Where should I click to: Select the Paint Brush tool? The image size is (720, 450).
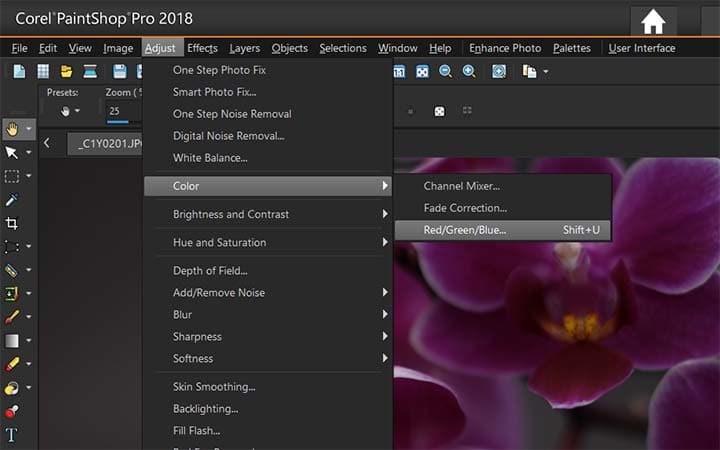(11, 317)
